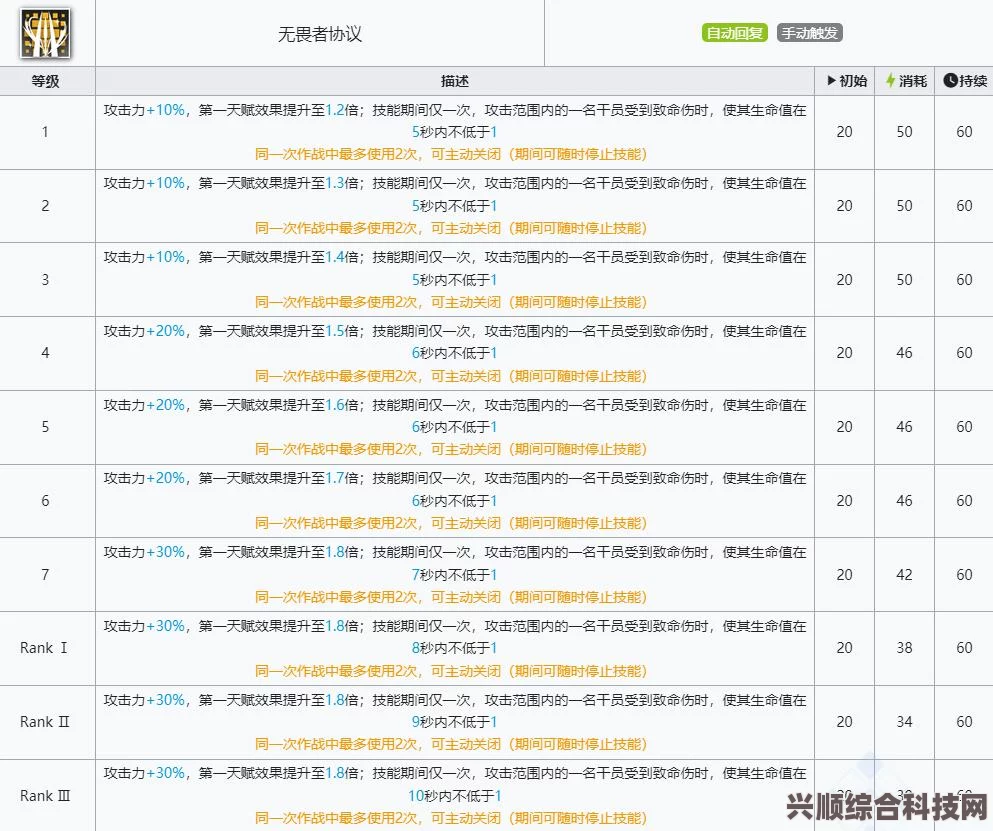Click consumption value 34 in Rank II row
Screen dimensions: 993x831
(x=904, y=721)
